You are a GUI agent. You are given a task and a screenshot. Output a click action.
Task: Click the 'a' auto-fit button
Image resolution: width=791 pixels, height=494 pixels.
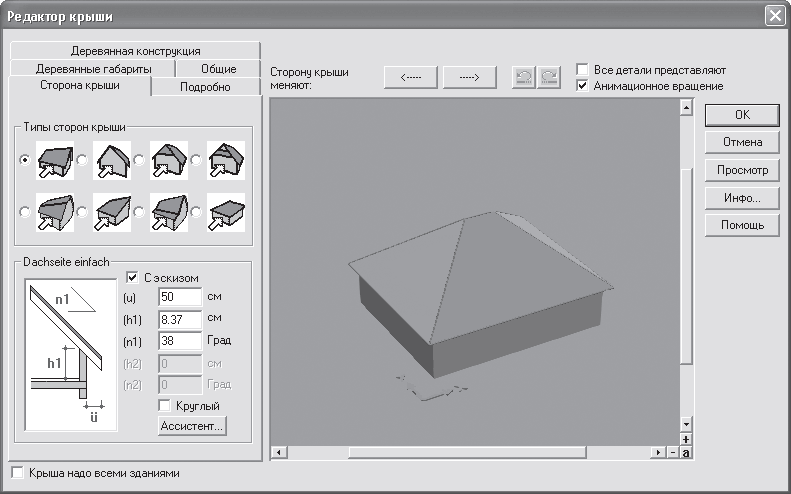(686, 452)
